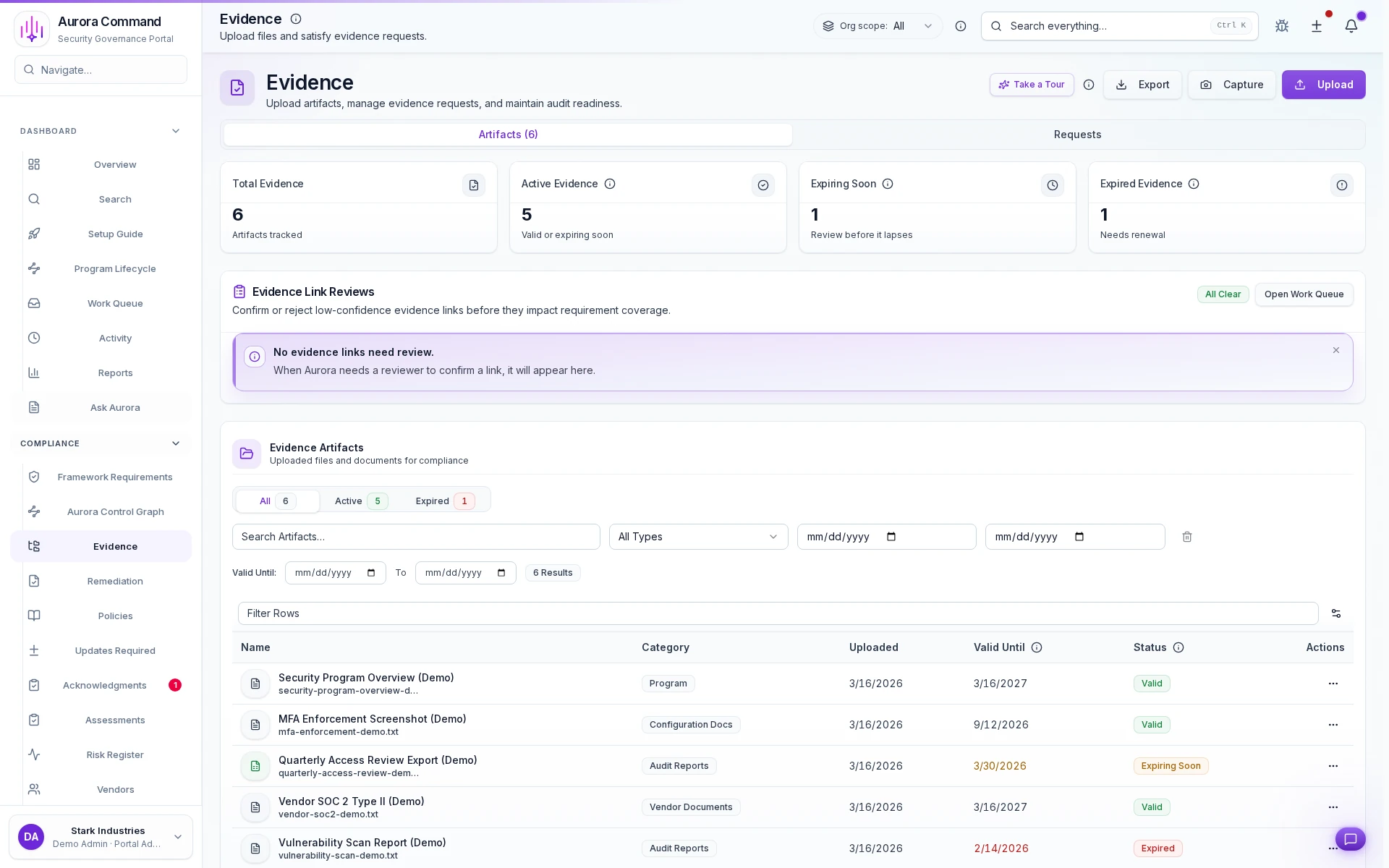The height and width of the screenshot is (868, 1389).
Task: Open the All Types filter dropdown
Action: coord(697,537)
